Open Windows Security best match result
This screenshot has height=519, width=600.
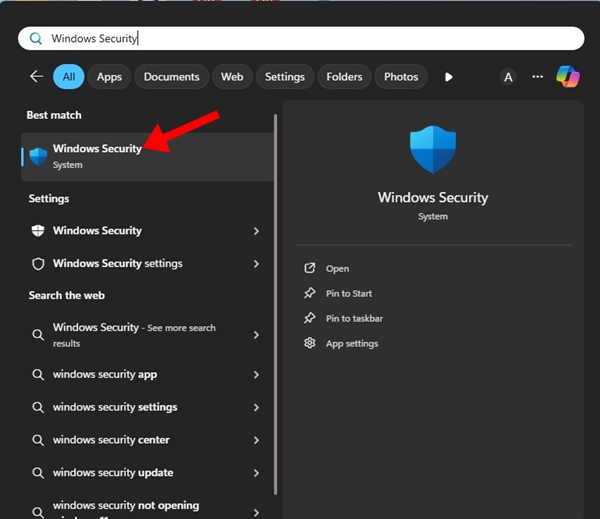tap(147, 157)
